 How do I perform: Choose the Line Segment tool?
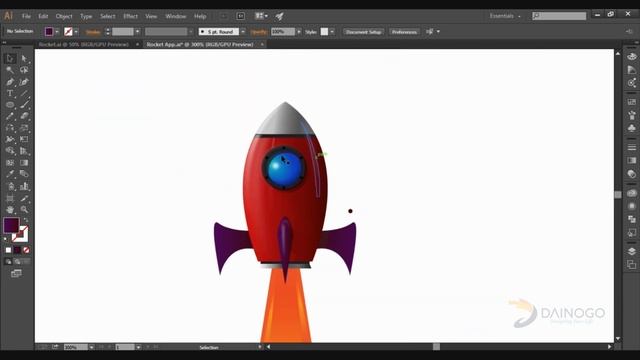tap(24, 93)
